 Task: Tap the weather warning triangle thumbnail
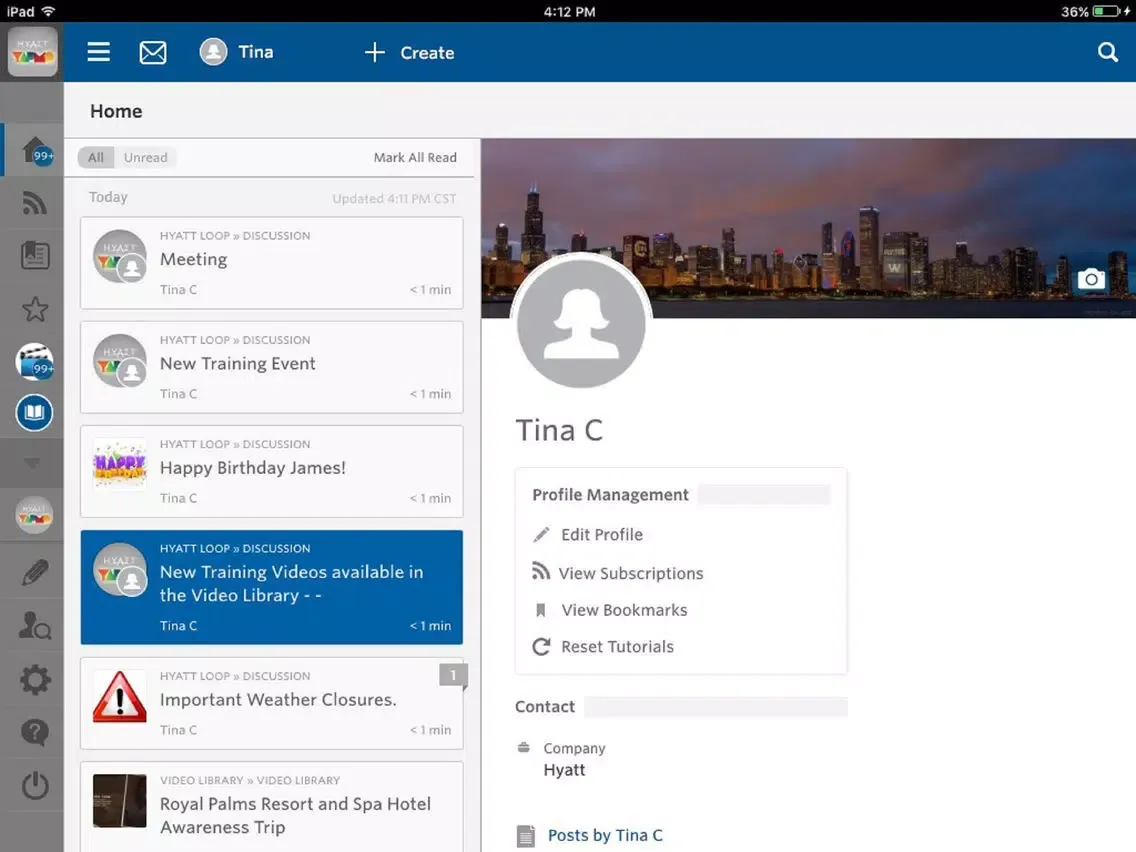tap(120, 697)
